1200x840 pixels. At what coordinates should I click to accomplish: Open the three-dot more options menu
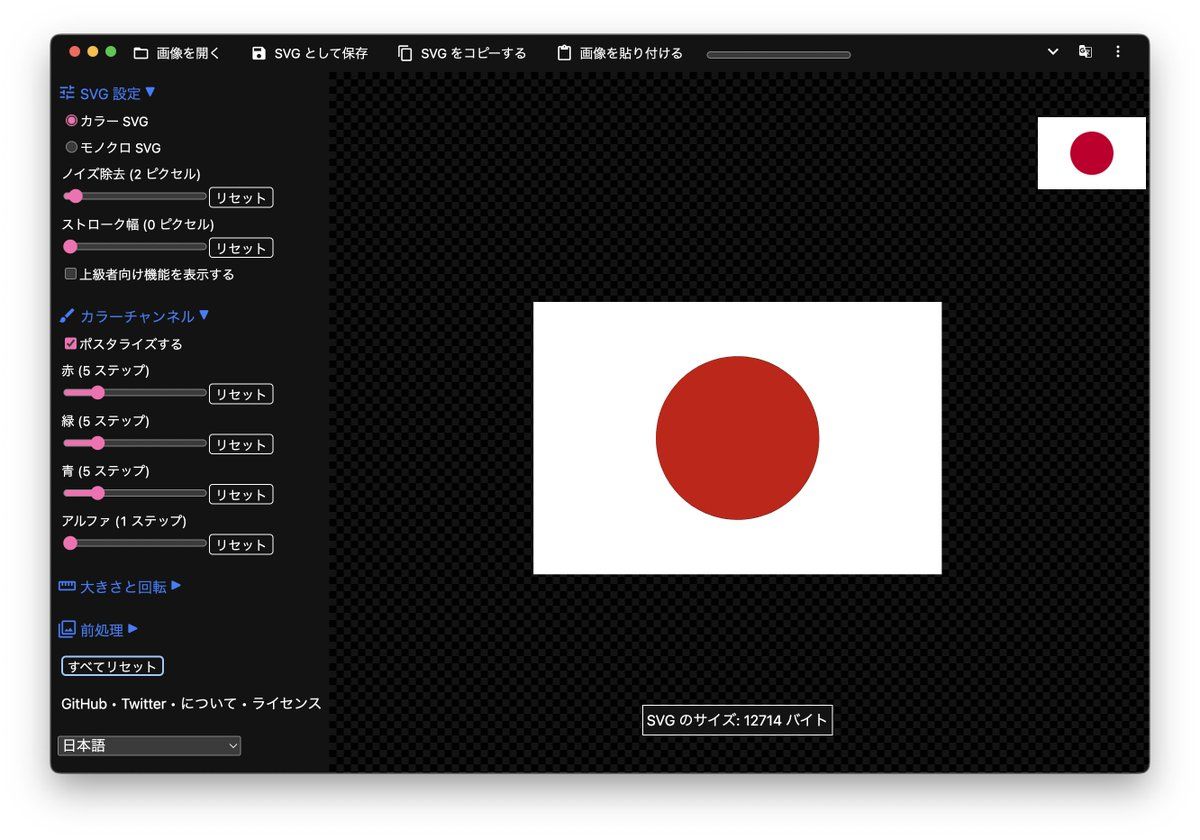[1118, 52]
